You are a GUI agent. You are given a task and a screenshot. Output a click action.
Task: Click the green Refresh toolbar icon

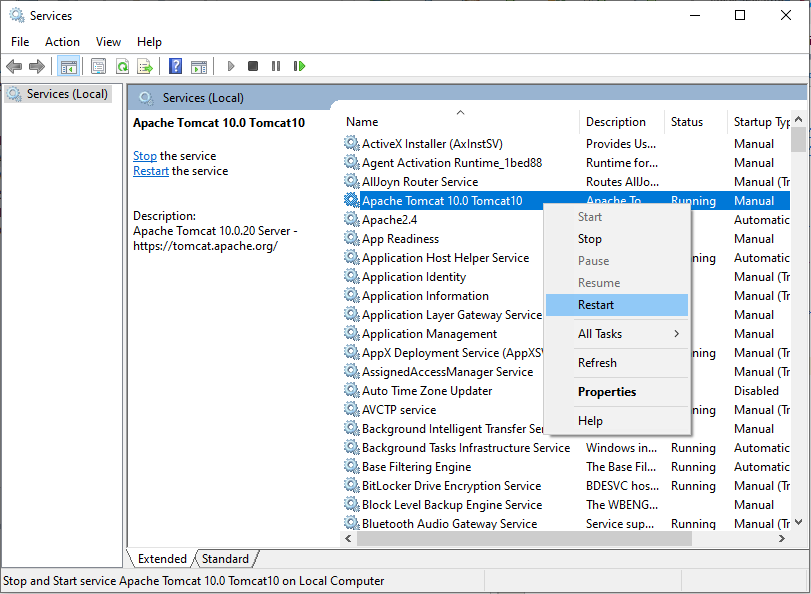tap(123, 66)
